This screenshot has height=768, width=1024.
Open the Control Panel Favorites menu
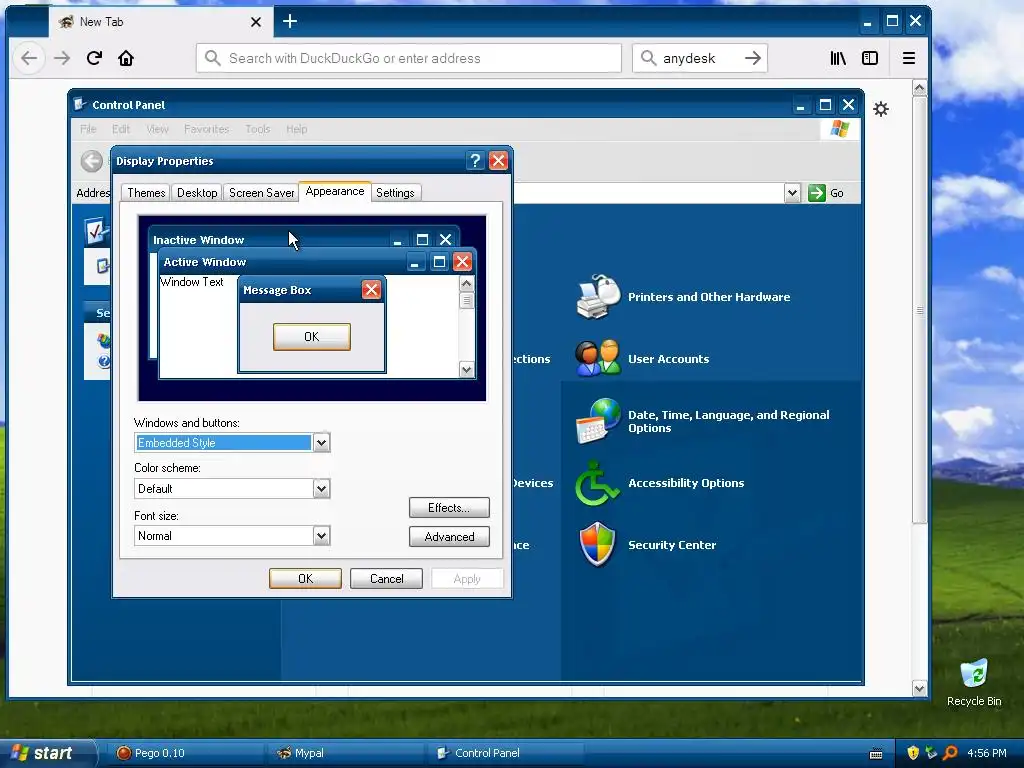206,129
